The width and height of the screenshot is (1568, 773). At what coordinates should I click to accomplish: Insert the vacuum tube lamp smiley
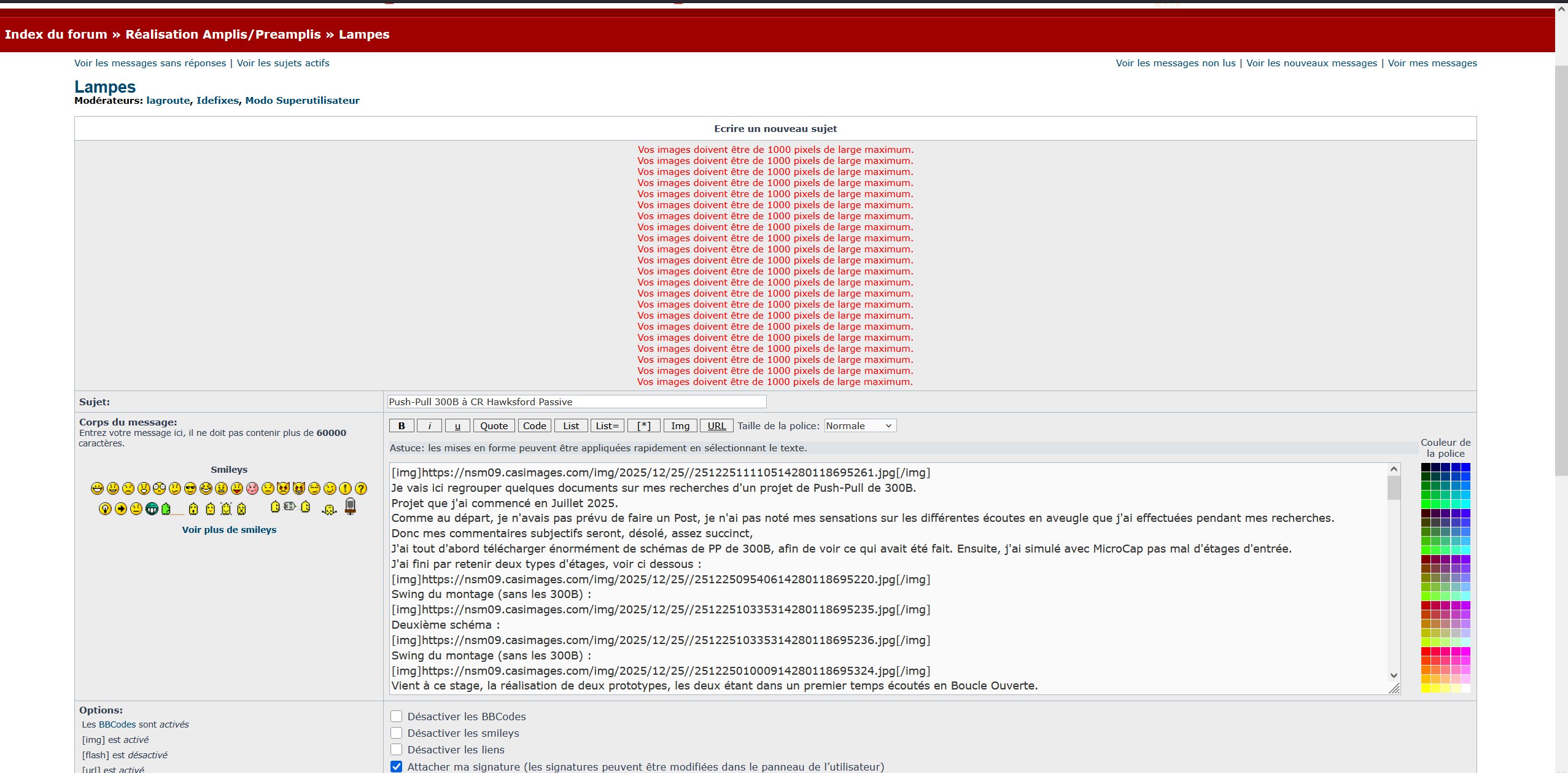coord(350,507)
